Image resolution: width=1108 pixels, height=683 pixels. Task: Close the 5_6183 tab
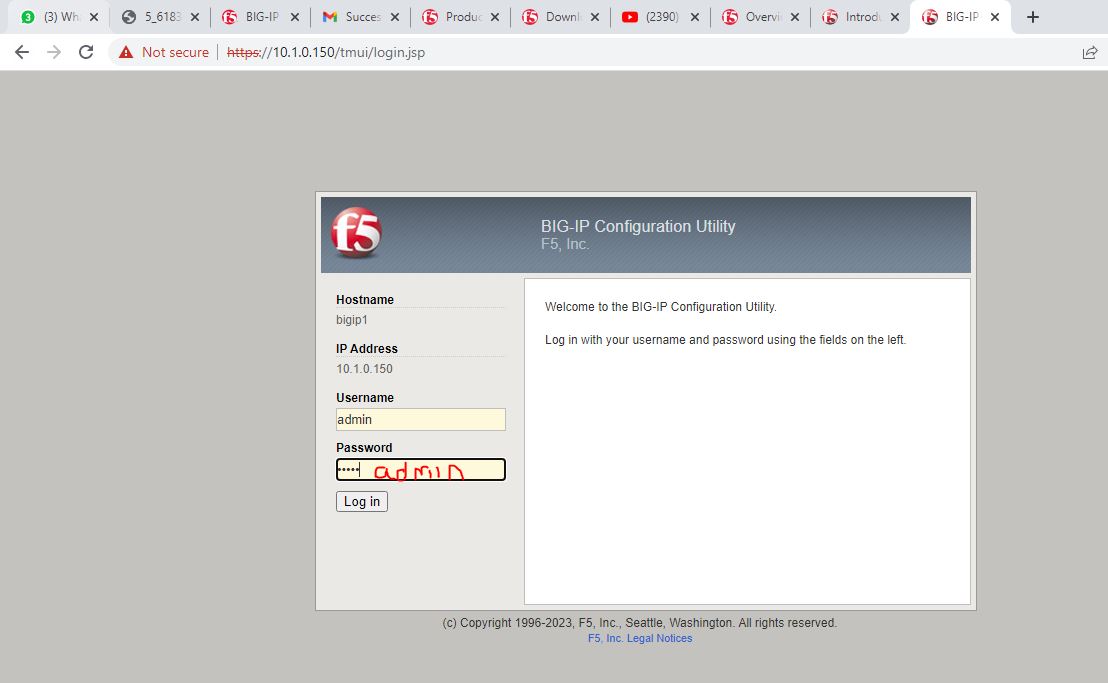[194, 17]
